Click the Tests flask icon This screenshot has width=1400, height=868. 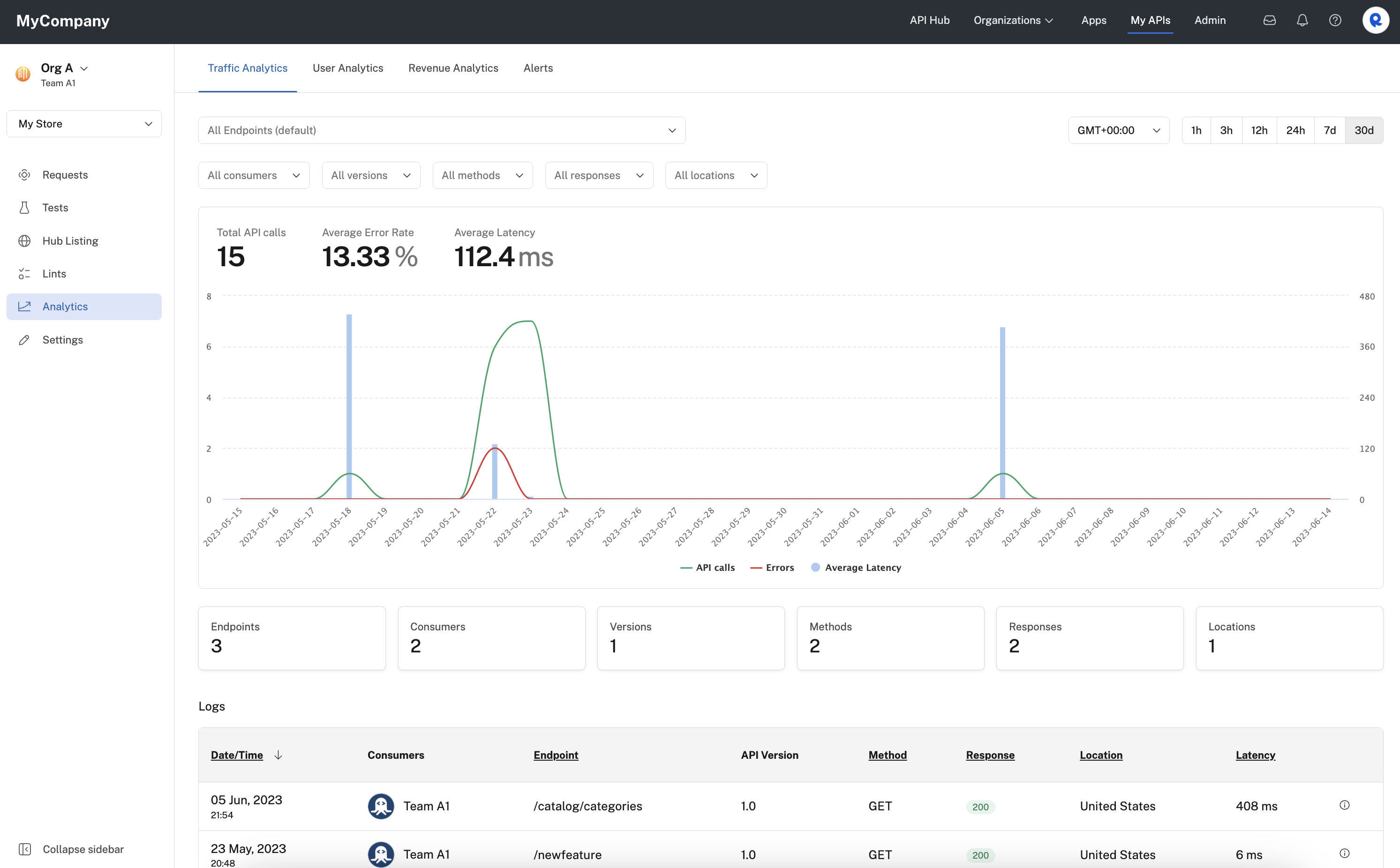click(24, 208)
